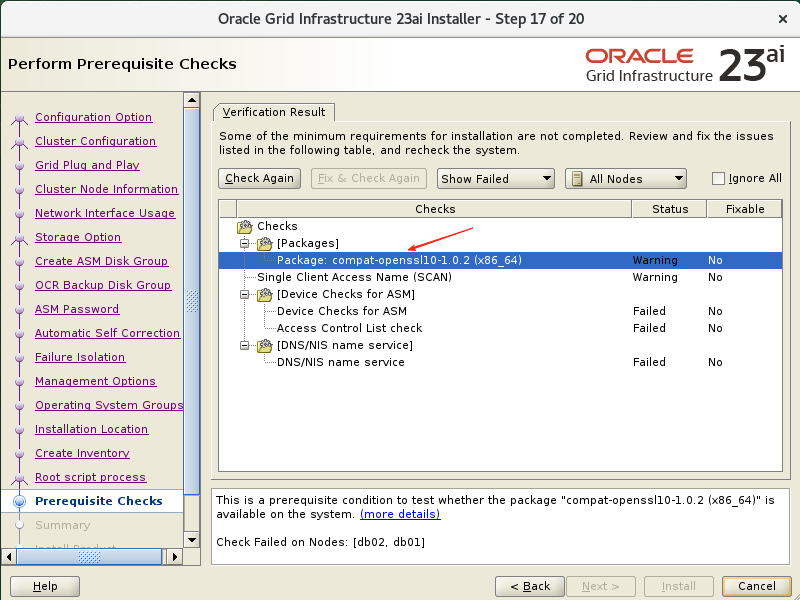Select the Device Checks for ASM row
The image size is (800, 600).
[x=500, y=311]
